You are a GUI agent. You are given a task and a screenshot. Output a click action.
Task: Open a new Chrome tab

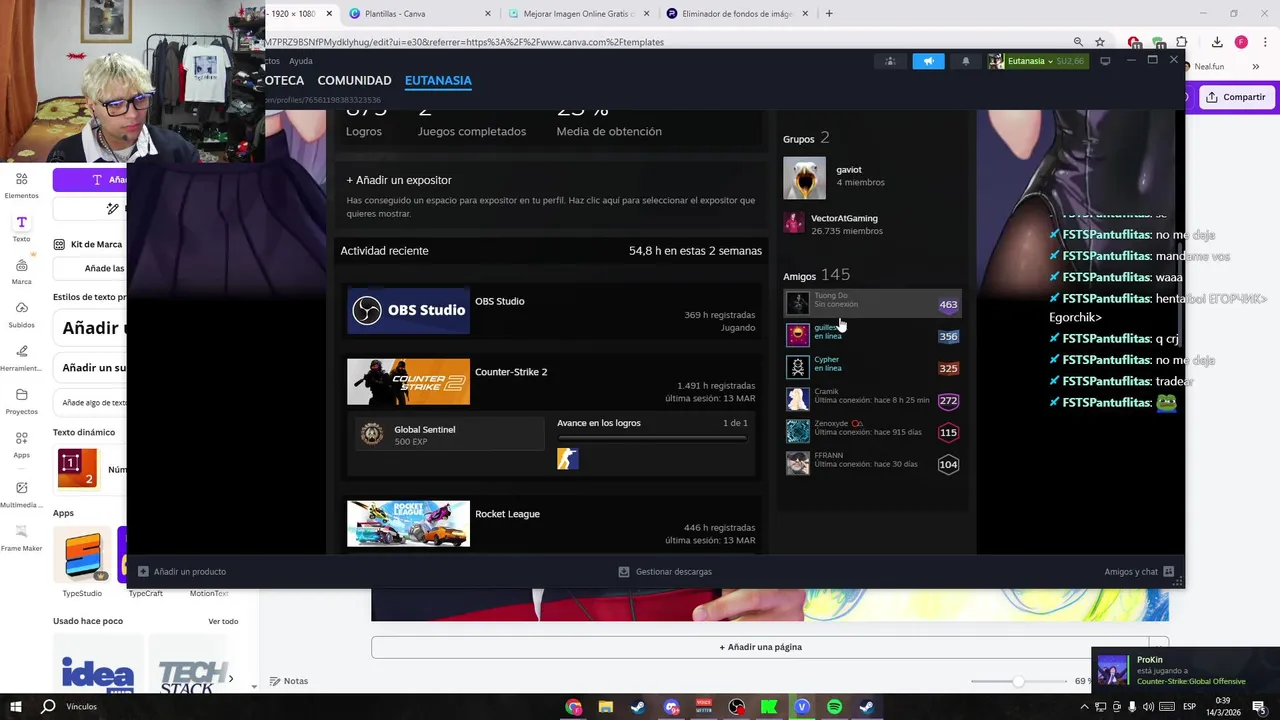(829, 14)
